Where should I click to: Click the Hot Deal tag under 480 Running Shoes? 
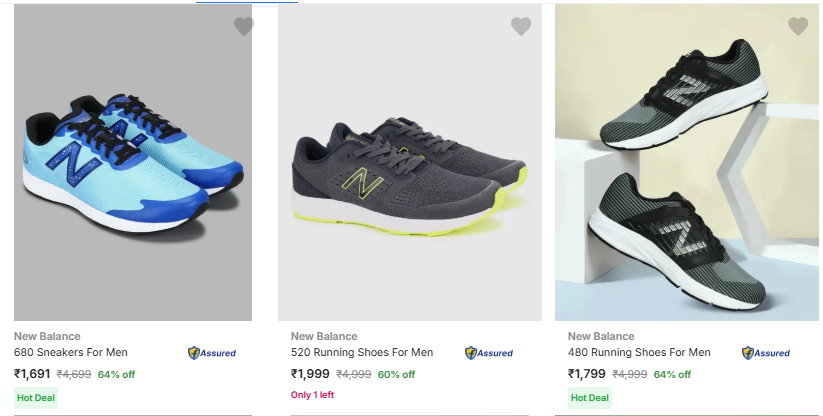coord(589,398)
